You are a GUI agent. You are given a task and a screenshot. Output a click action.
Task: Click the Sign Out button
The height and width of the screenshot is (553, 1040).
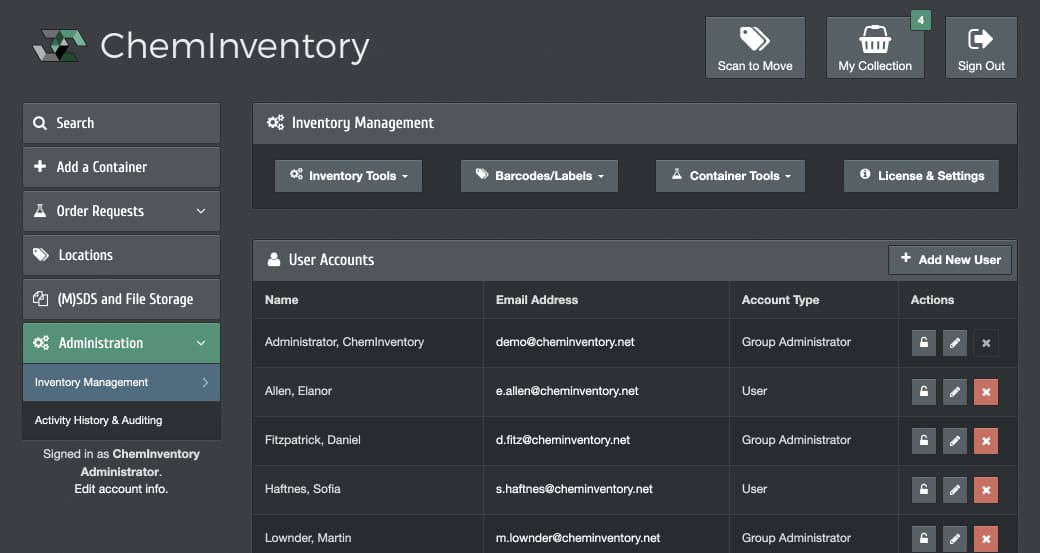tap(981, 48)
